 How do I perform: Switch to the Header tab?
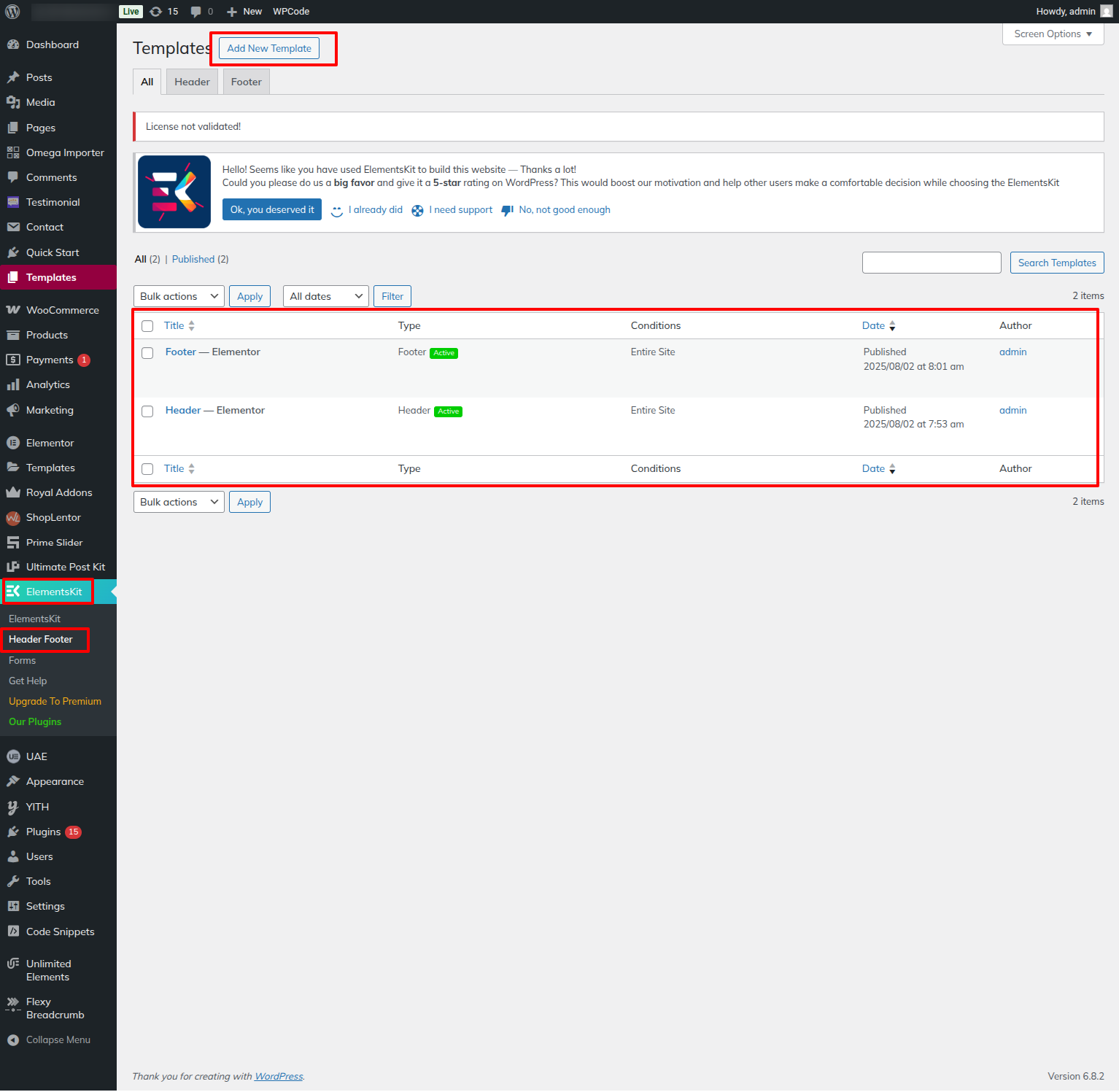[192, 82]
